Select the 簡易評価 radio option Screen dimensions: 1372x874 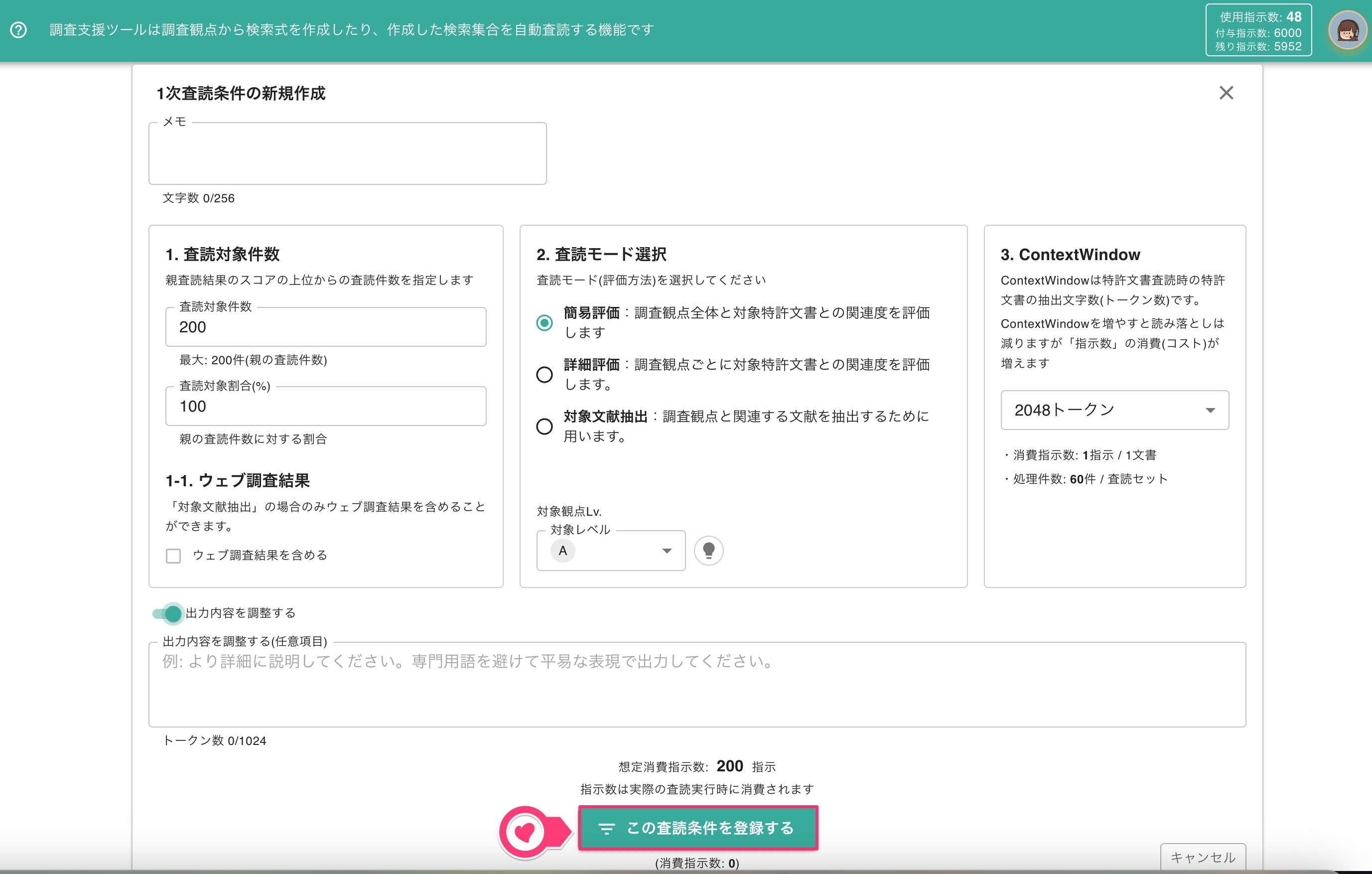544,323
